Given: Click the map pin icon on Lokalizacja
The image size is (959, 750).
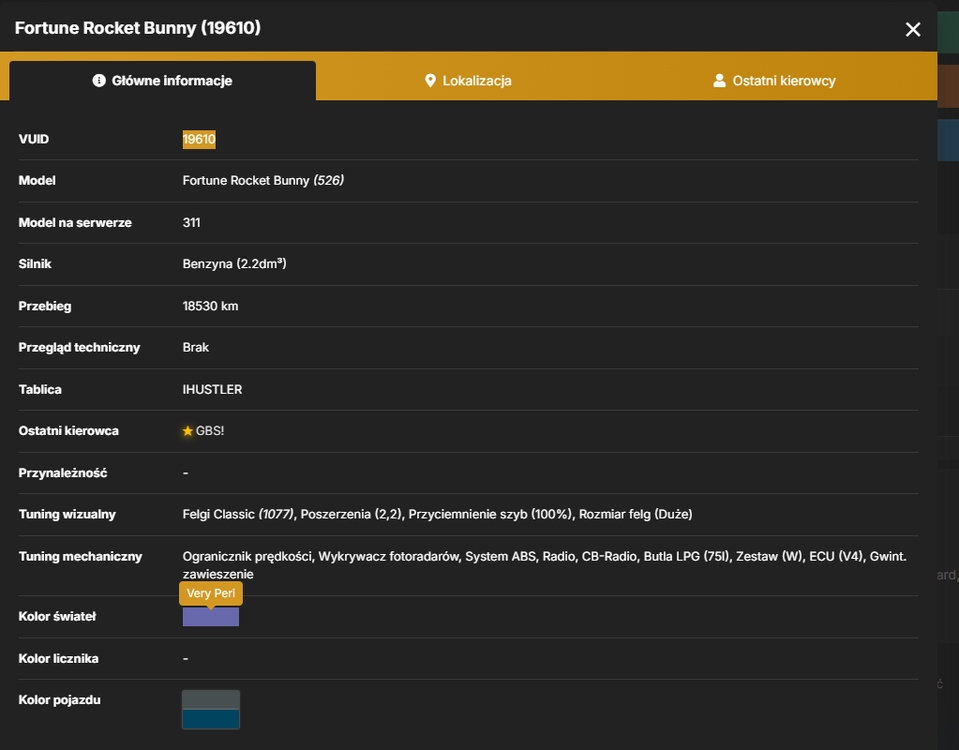Looking at the screenshot, I should tap(430, 81).
